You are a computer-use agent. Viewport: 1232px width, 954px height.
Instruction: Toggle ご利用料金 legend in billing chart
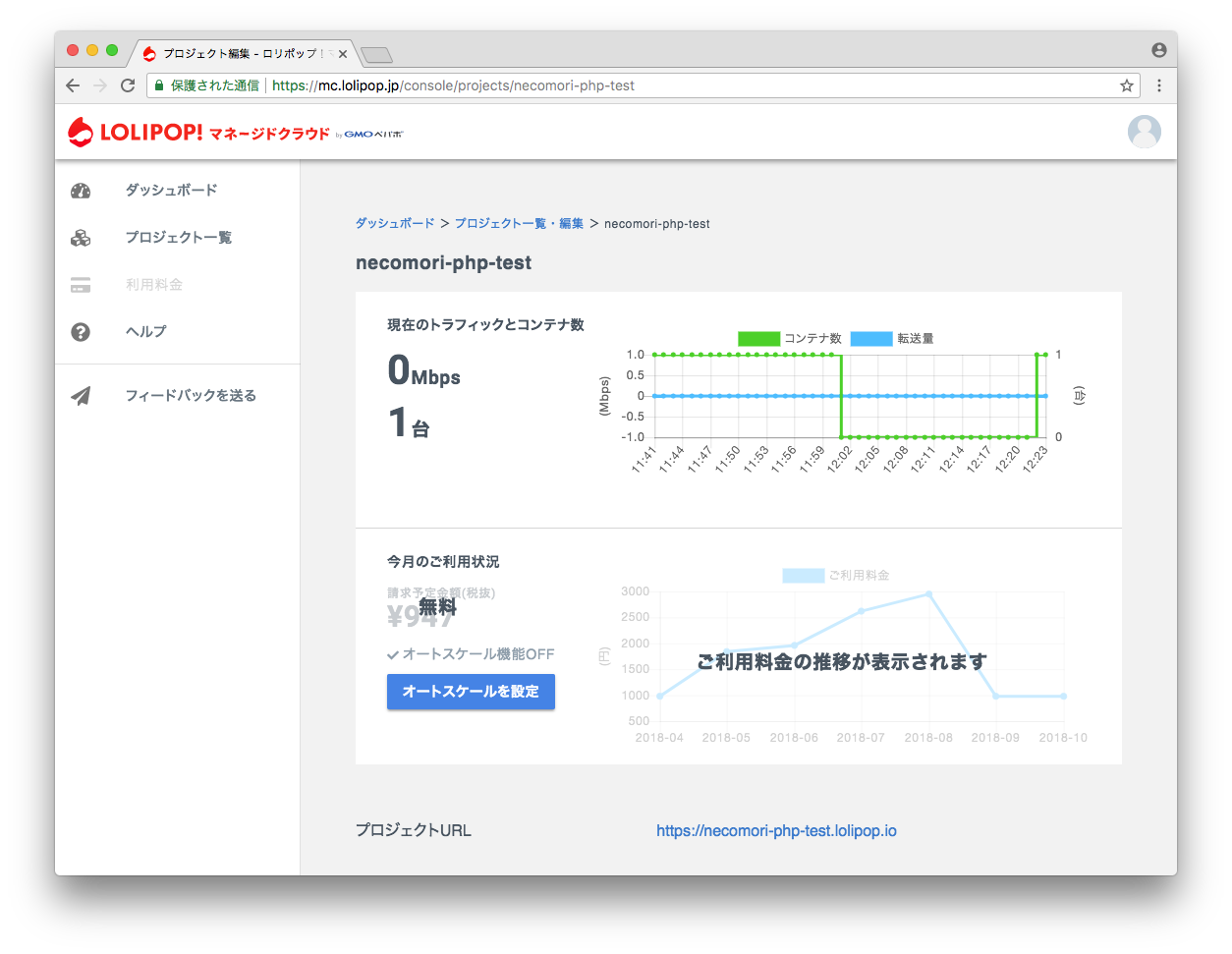coord(835,575)
